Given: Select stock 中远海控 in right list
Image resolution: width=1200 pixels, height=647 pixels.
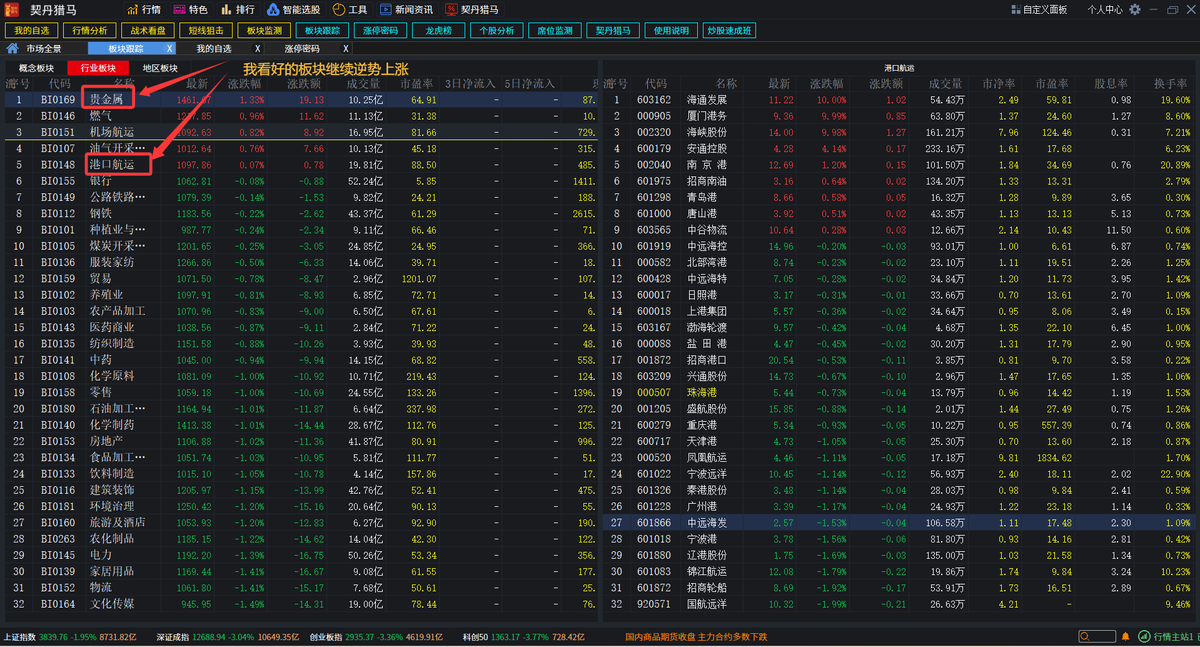Looking at the screenshot, I should [900, 246].
